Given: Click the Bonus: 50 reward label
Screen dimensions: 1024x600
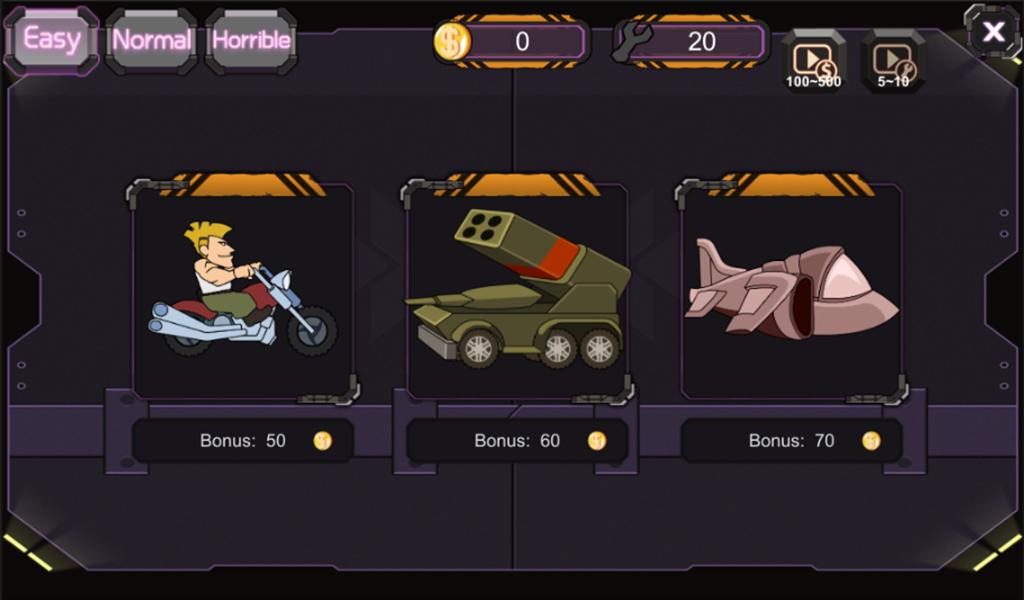Looking at the screenshot, I should [x=243, y=441].
